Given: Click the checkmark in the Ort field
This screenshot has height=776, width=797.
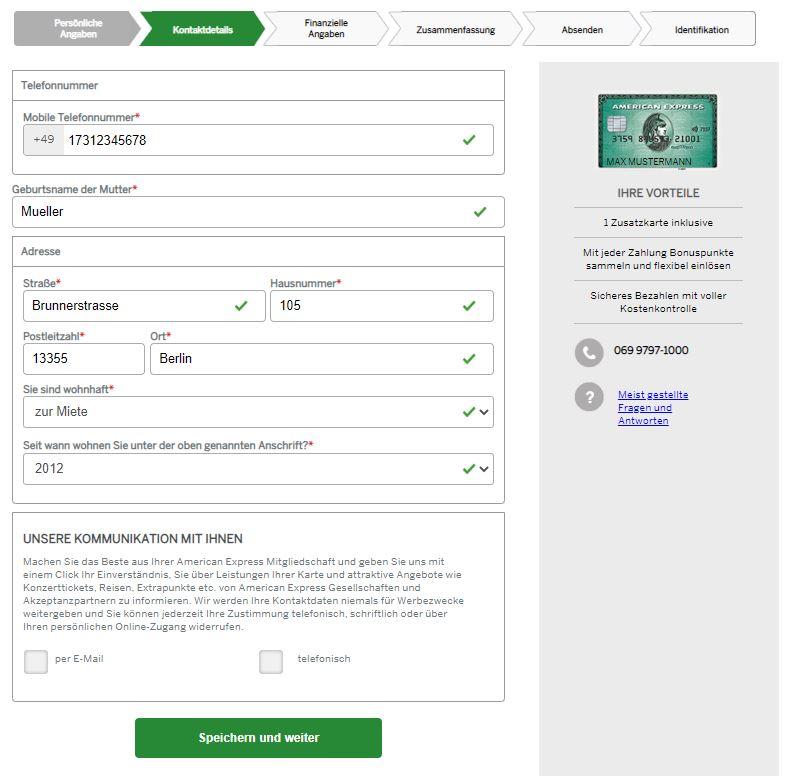Looking at the screenshot, I should coord(469,359).
